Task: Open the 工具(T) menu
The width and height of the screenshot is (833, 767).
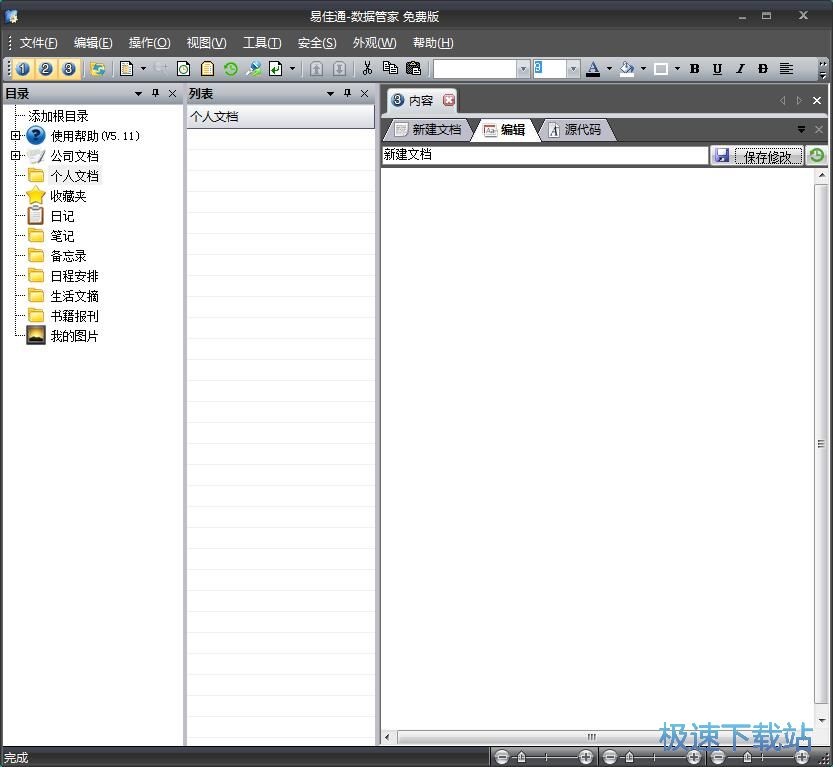Action: 261,43
